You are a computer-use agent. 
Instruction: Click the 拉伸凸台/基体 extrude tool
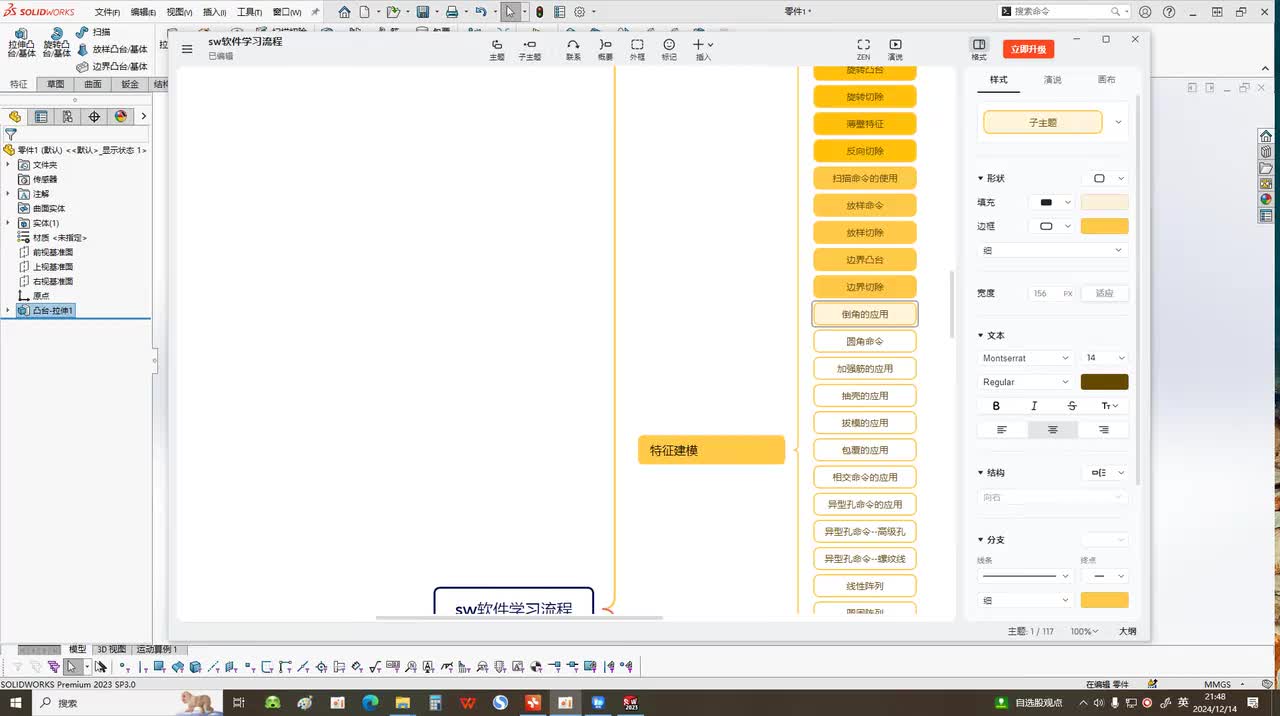pos(21,43)
